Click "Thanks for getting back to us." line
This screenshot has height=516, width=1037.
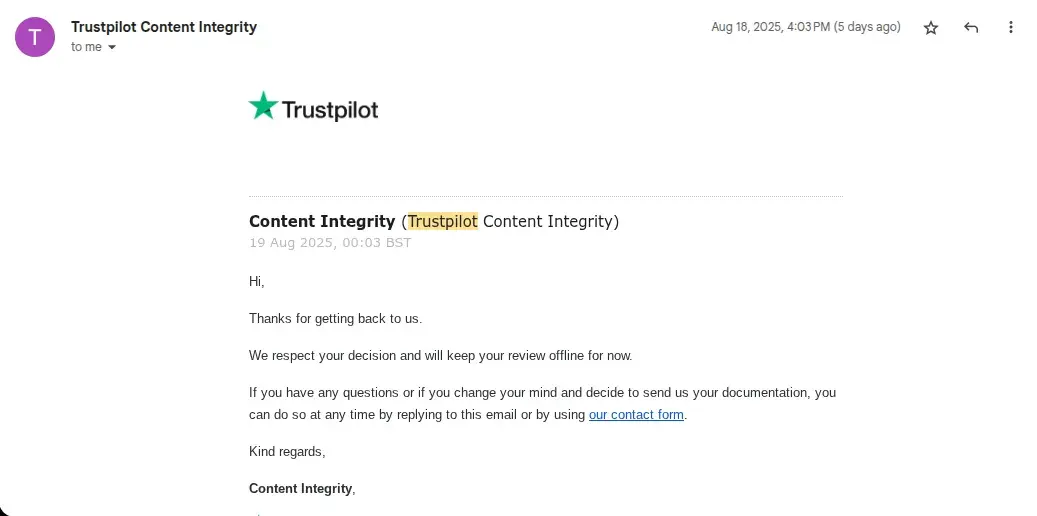pos(336,319)
